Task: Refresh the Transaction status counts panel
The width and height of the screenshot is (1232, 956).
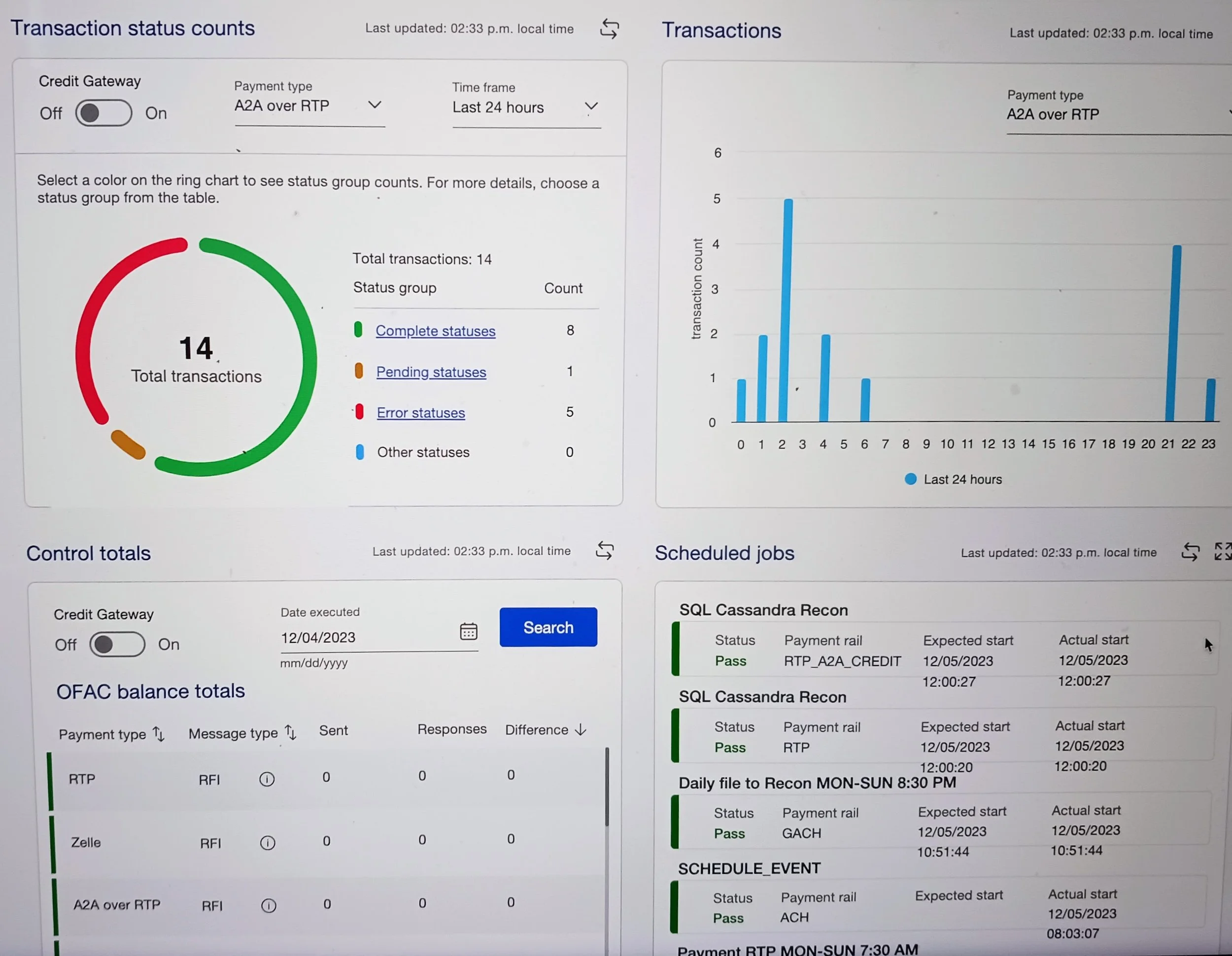Action: click(x=609, y=29)
